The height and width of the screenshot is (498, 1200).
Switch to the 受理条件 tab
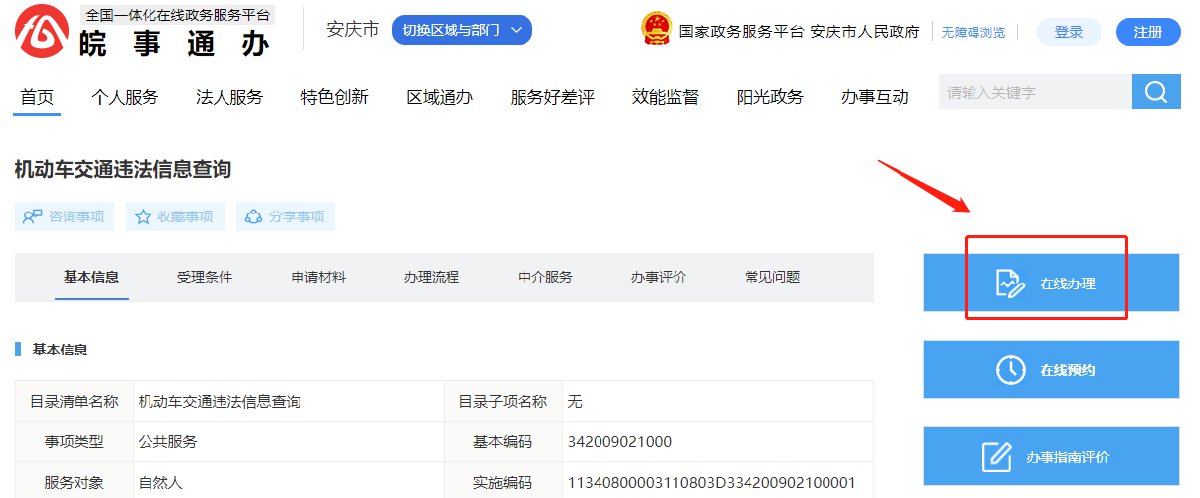(204, 277)
